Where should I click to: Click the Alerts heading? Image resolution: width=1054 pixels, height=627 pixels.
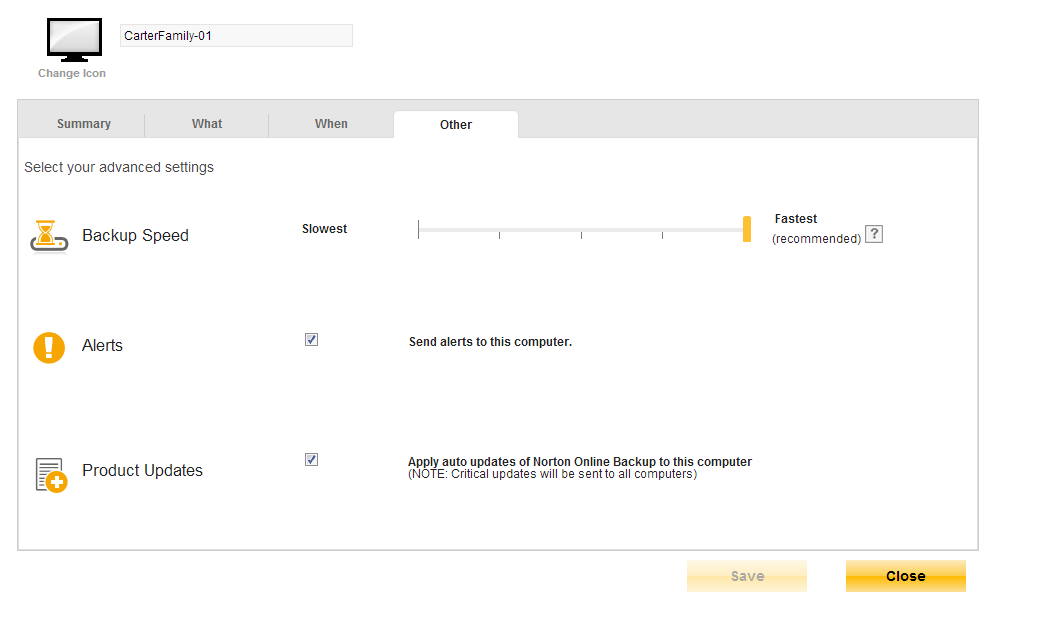102,345
